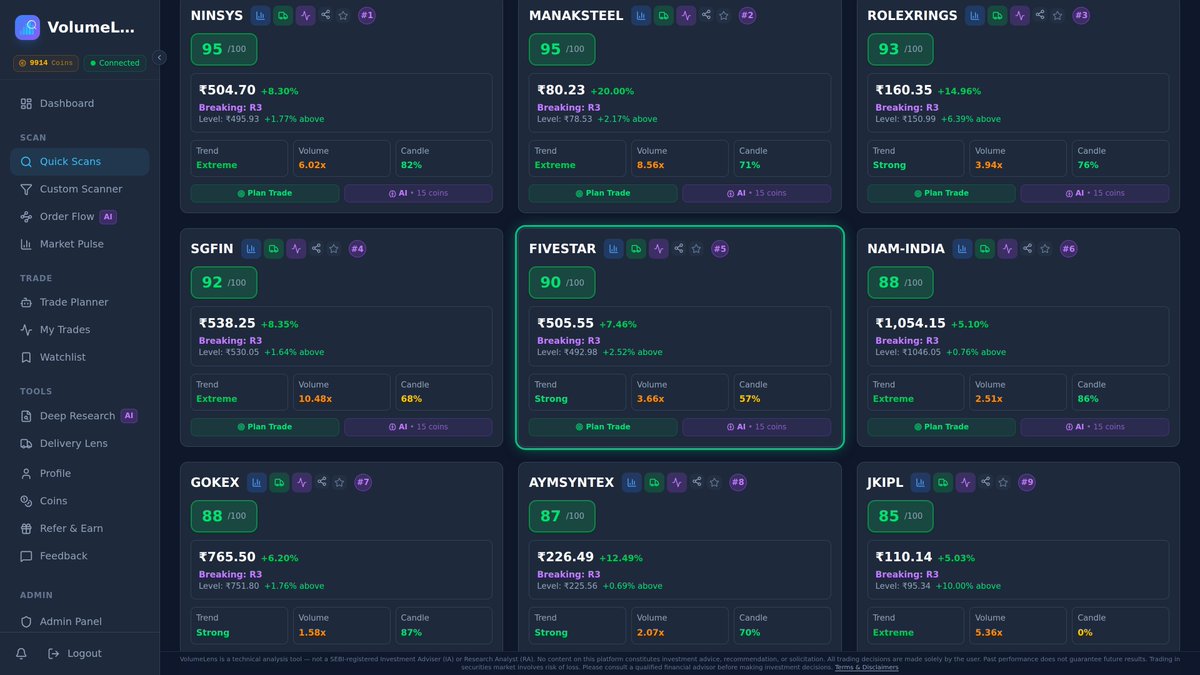Open the chart icon for JKIPL
This screenshot has height=675, width=1200.
click(920, 482)
